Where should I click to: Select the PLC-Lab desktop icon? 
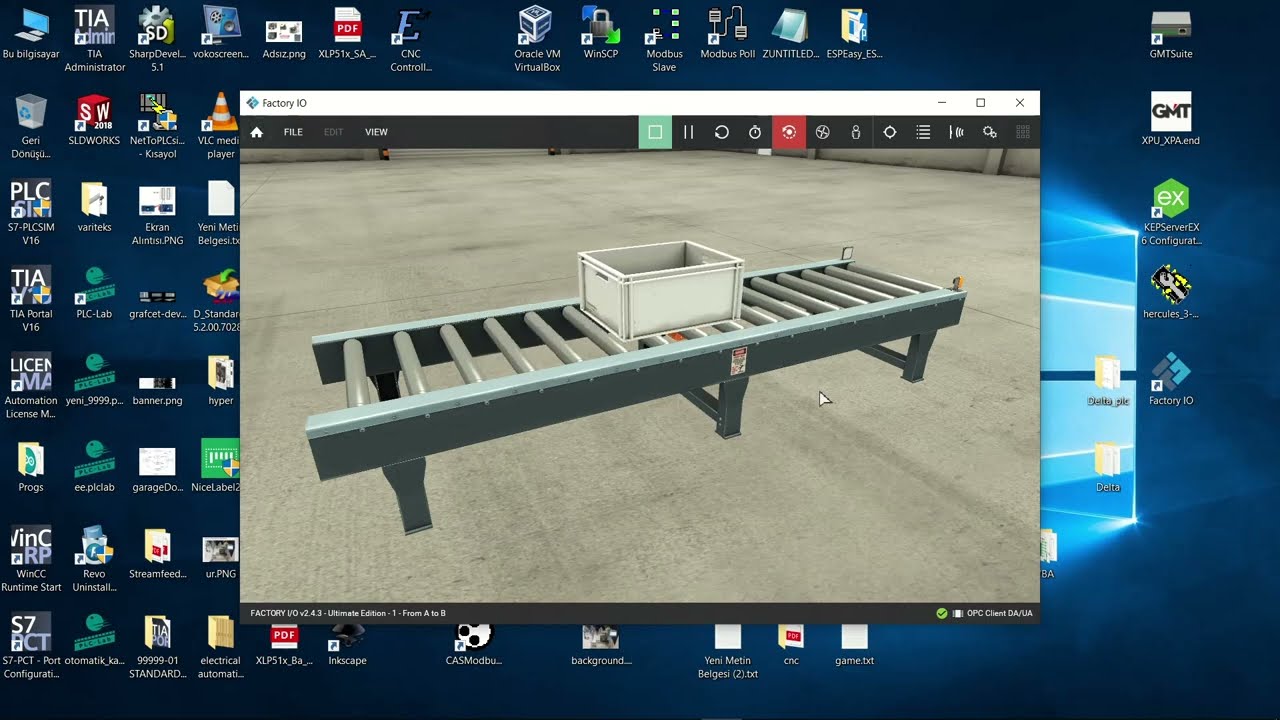[x=94, y=293]
